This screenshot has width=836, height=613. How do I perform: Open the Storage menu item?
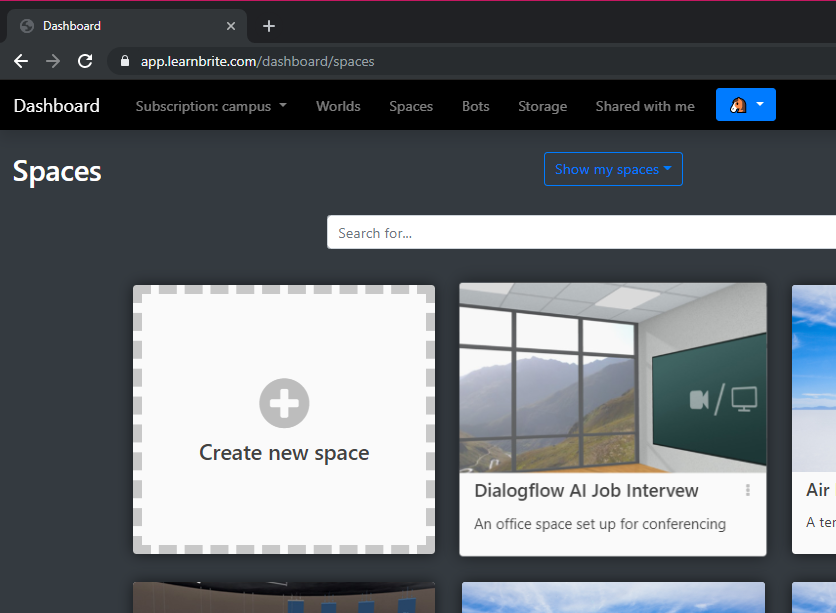[x=542, y=106]
